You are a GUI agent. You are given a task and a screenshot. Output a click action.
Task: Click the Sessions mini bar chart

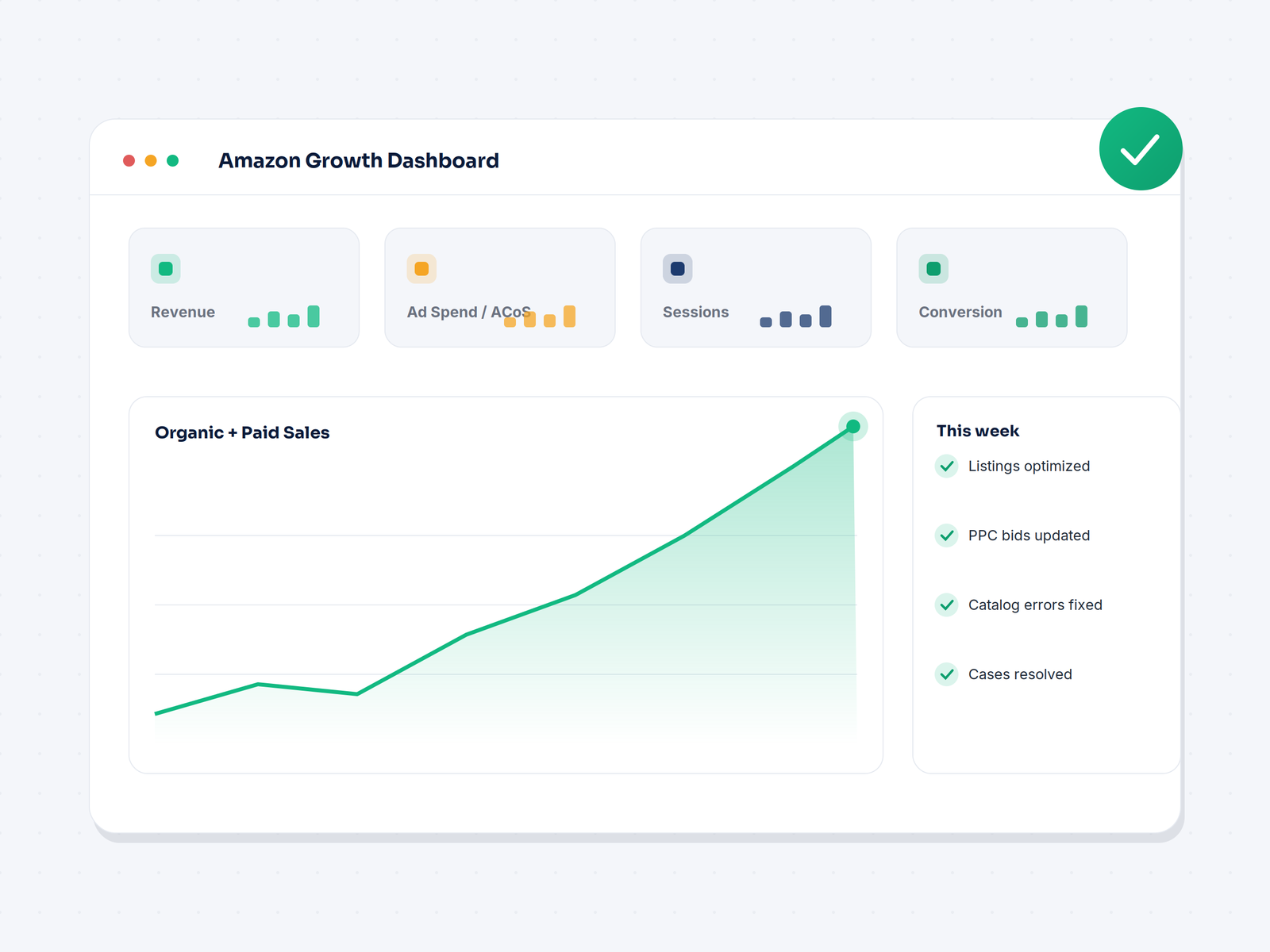click(x=795, y=316)
